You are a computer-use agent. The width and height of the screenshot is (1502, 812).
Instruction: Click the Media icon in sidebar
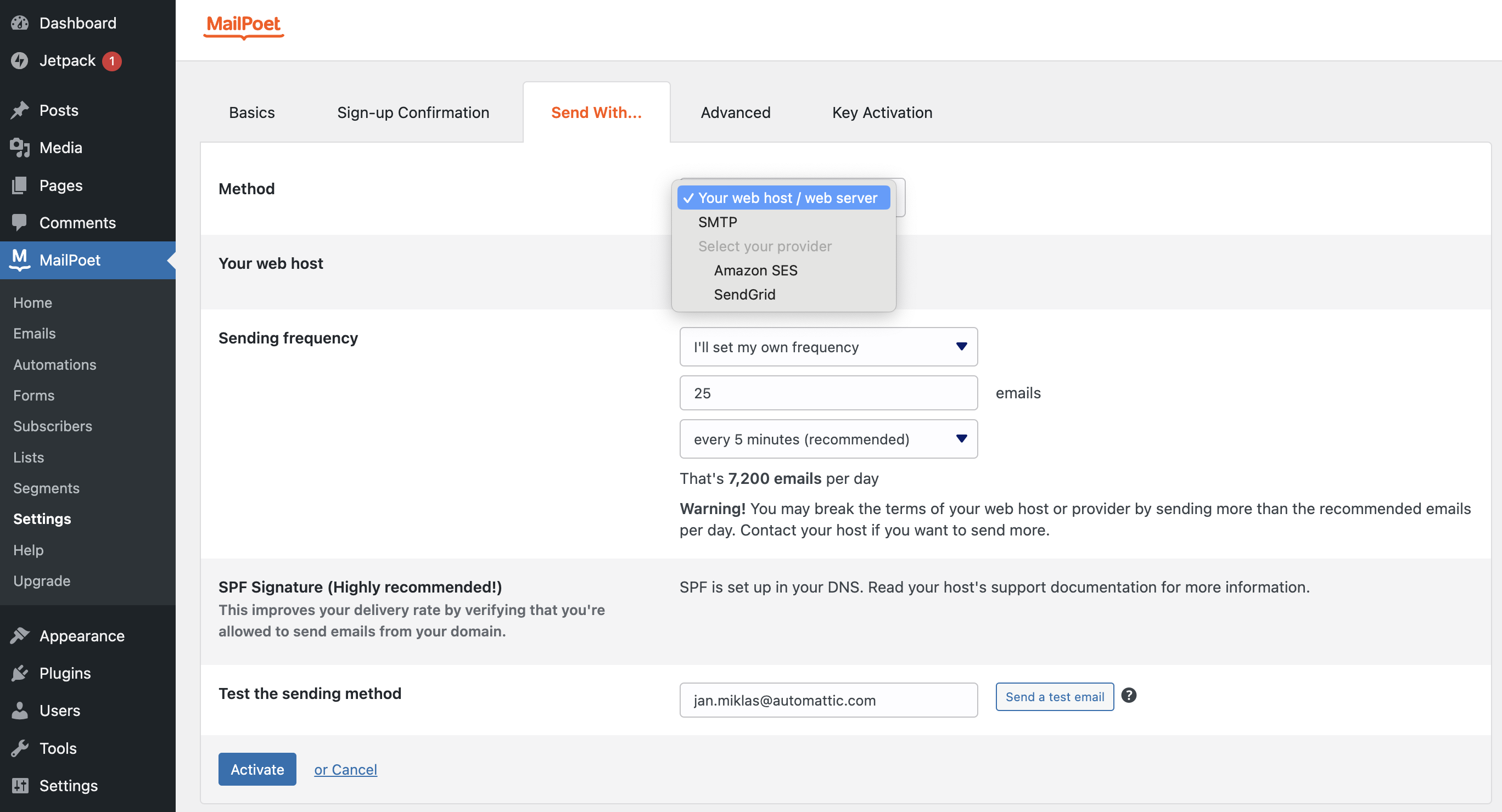[x=20, y=148]
